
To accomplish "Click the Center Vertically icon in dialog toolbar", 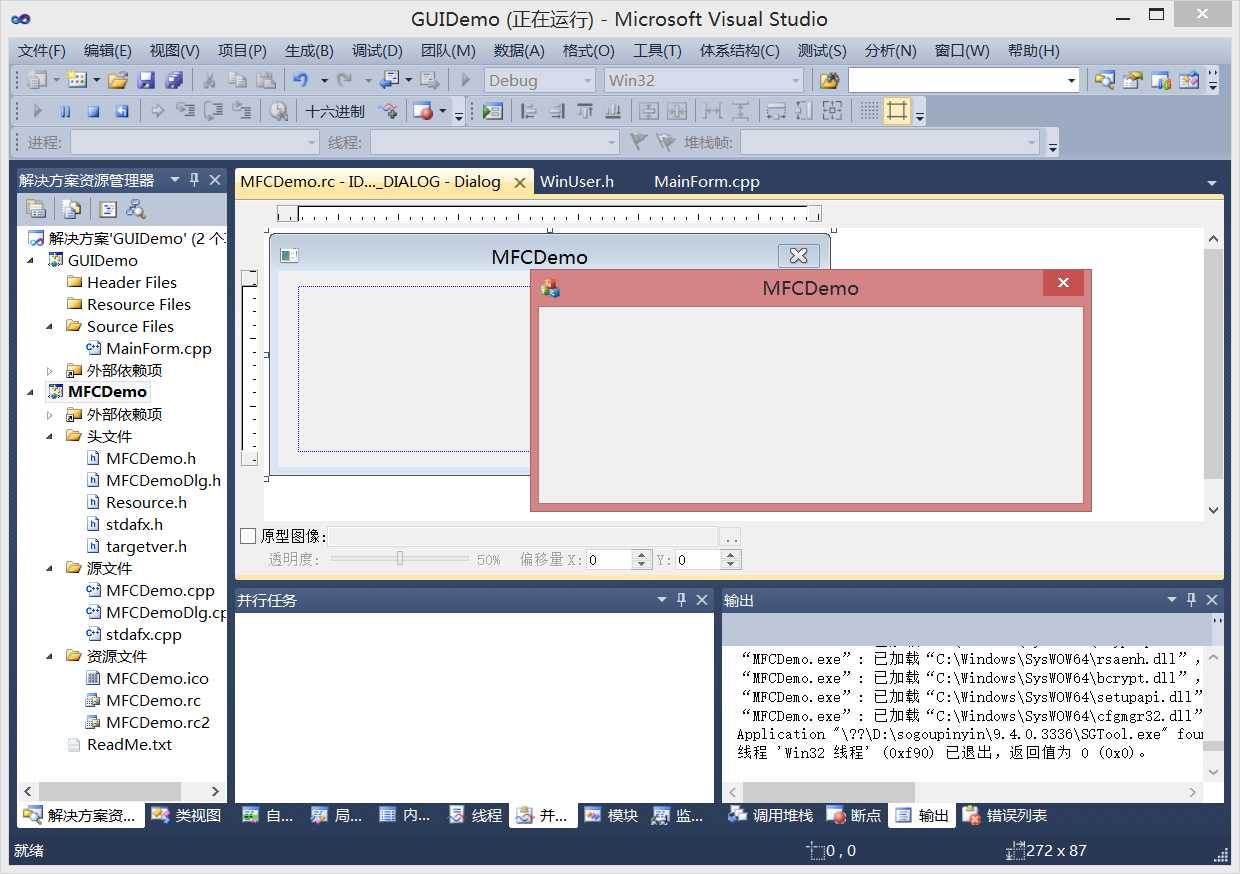I will [x=649, y=112].
